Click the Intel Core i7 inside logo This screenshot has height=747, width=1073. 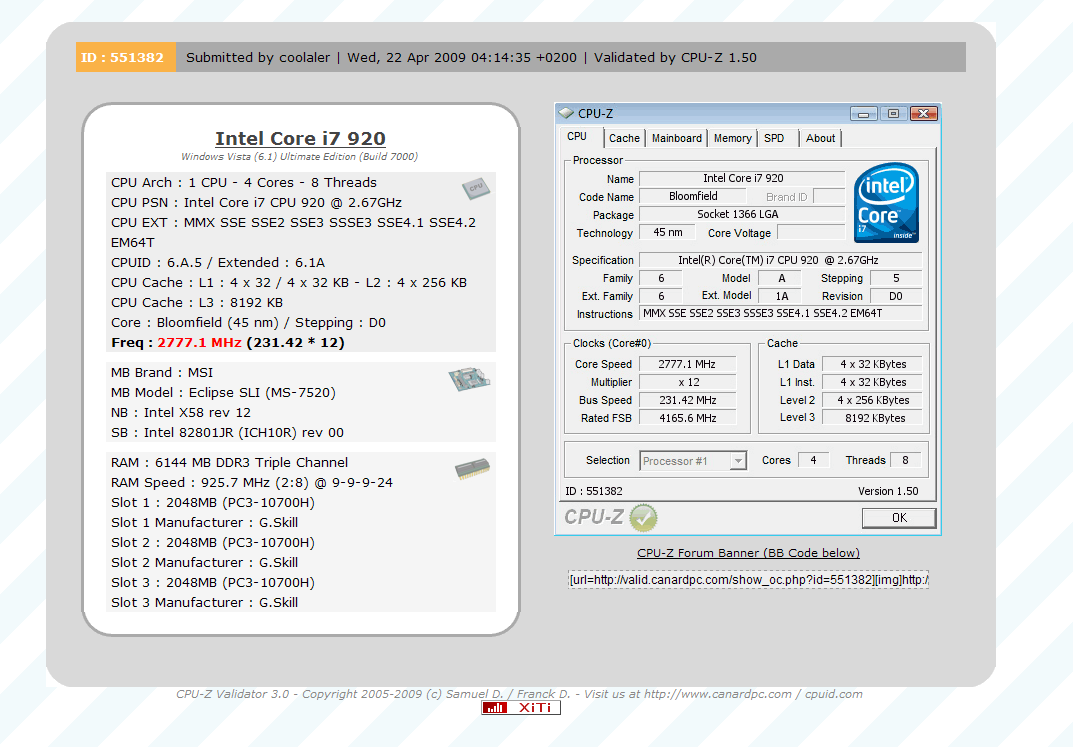click(x=886, y=202)
